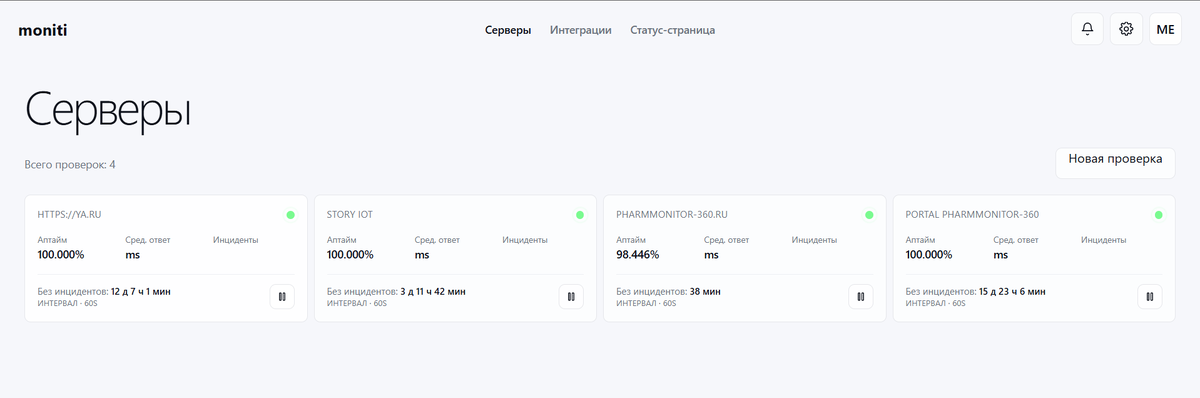Click STORY IOT 100.000% uptime value

point(350,255)
